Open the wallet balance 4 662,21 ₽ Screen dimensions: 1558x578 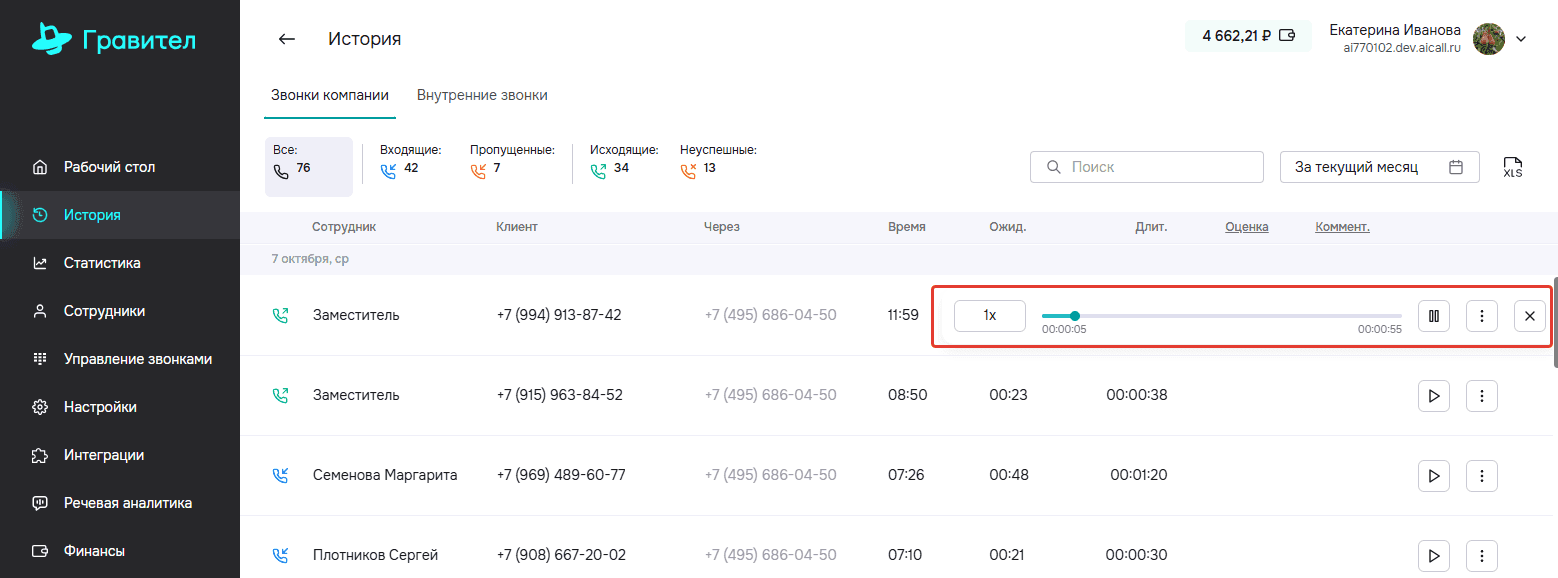[x=1248, y=36]
